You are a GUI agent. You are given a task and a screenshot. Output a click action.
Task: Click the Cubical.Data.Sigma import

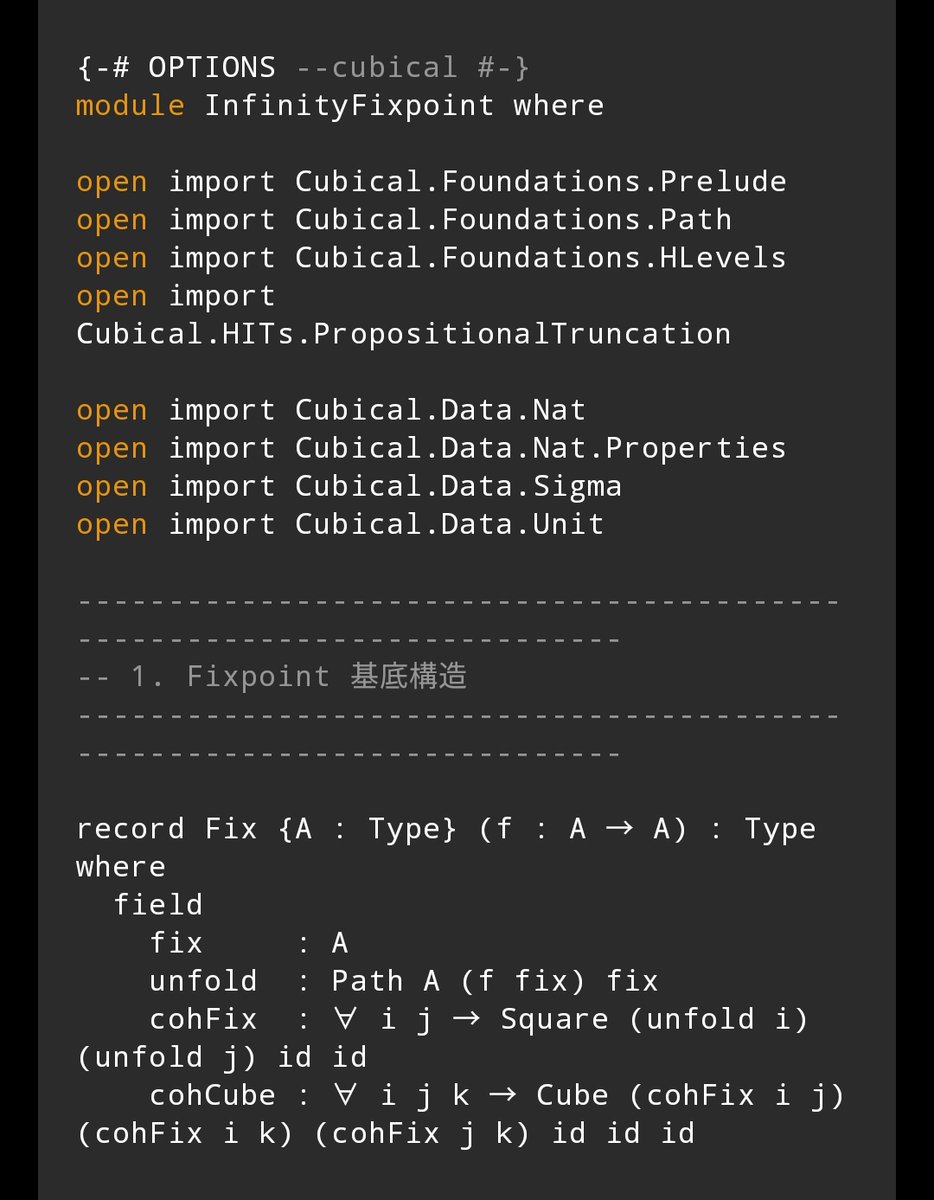(x=458, y=486)
